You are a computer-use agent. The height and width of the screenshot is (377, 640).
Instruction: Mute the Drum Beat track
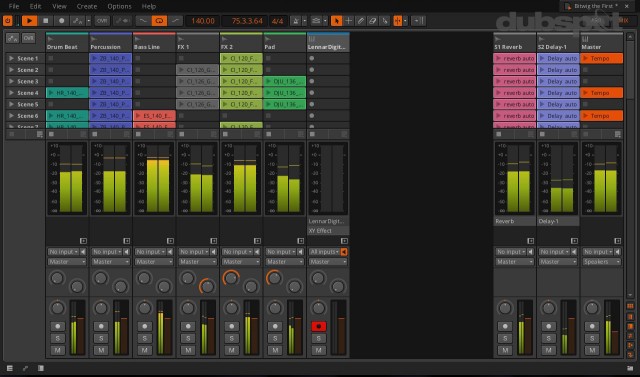58,350
